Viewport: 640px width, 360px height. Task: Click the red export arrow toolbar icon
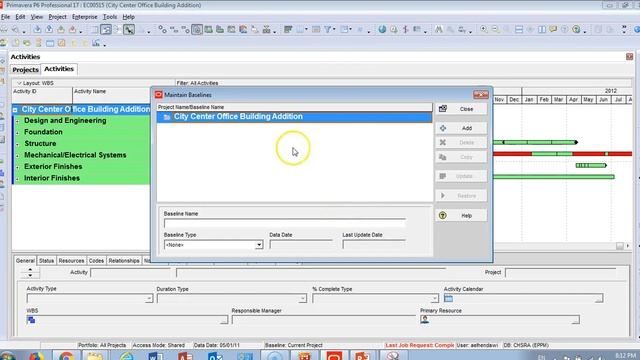click(72, 29)
